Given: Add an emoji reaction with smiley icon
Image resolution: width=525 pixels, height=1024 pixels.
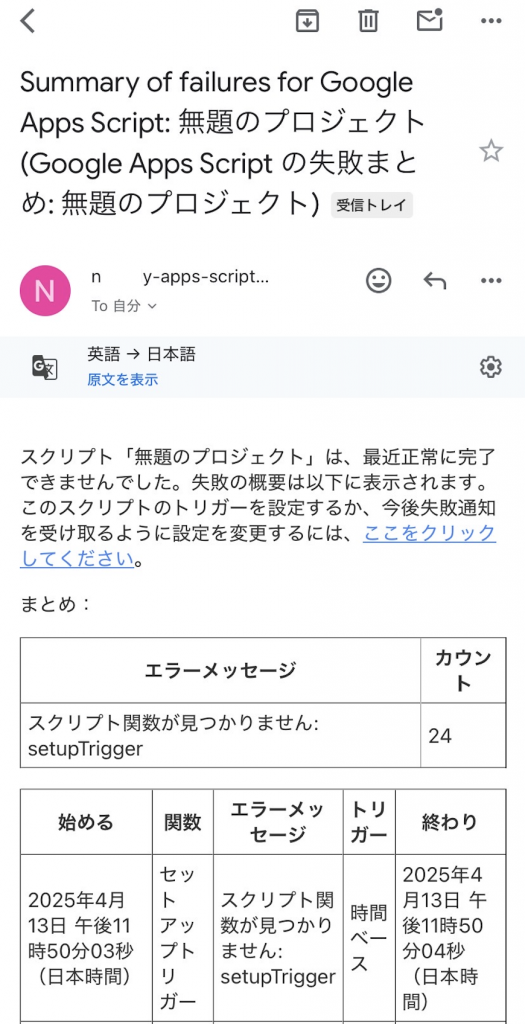Looking at the screenshot, I should [x=378, y=281].
